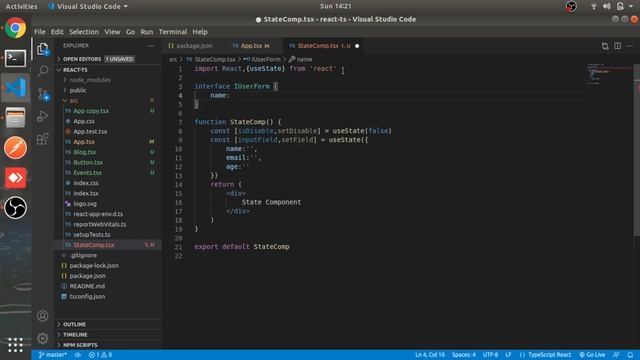The height and width of the screenshot is (360, 640).
Task: Open the Manage gear icon
Action: pyautogui.click(x=42, y=338)
